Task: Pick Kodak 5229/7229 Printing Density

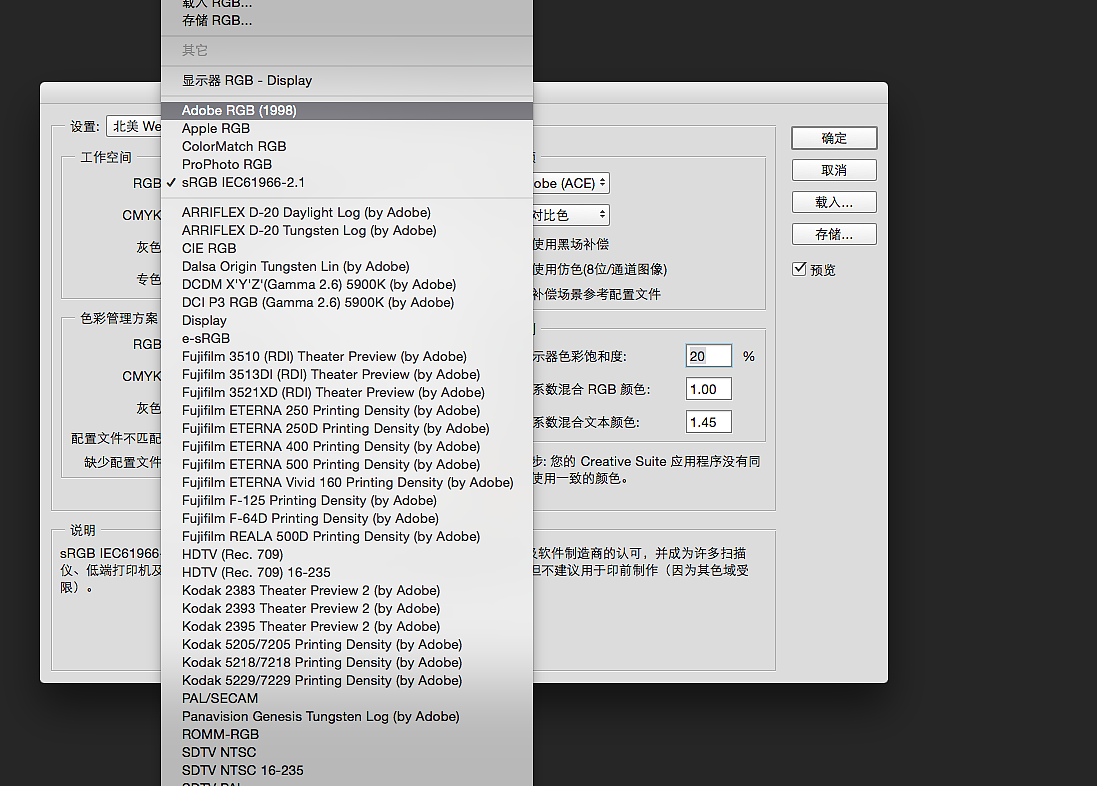Action: [346, 681]
